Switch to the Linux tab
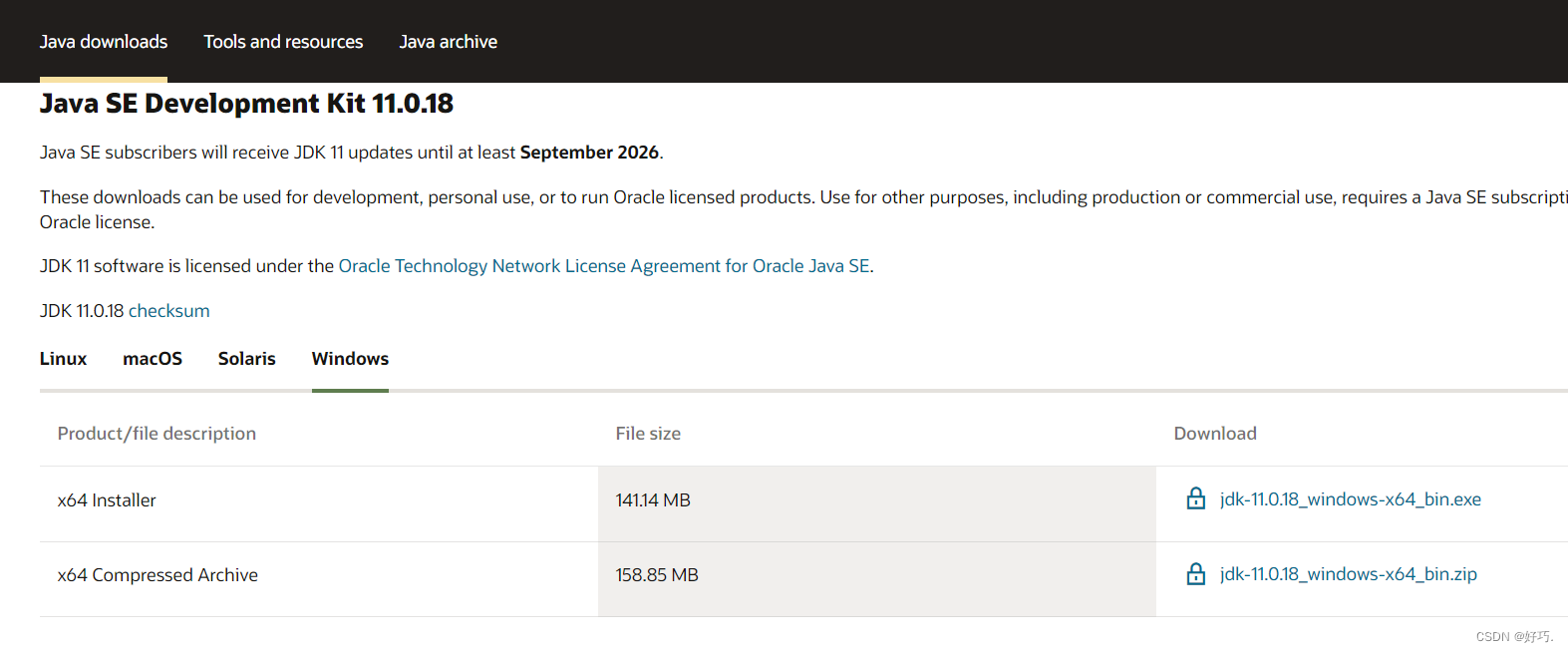The image size is (1568, 652). 63,359
